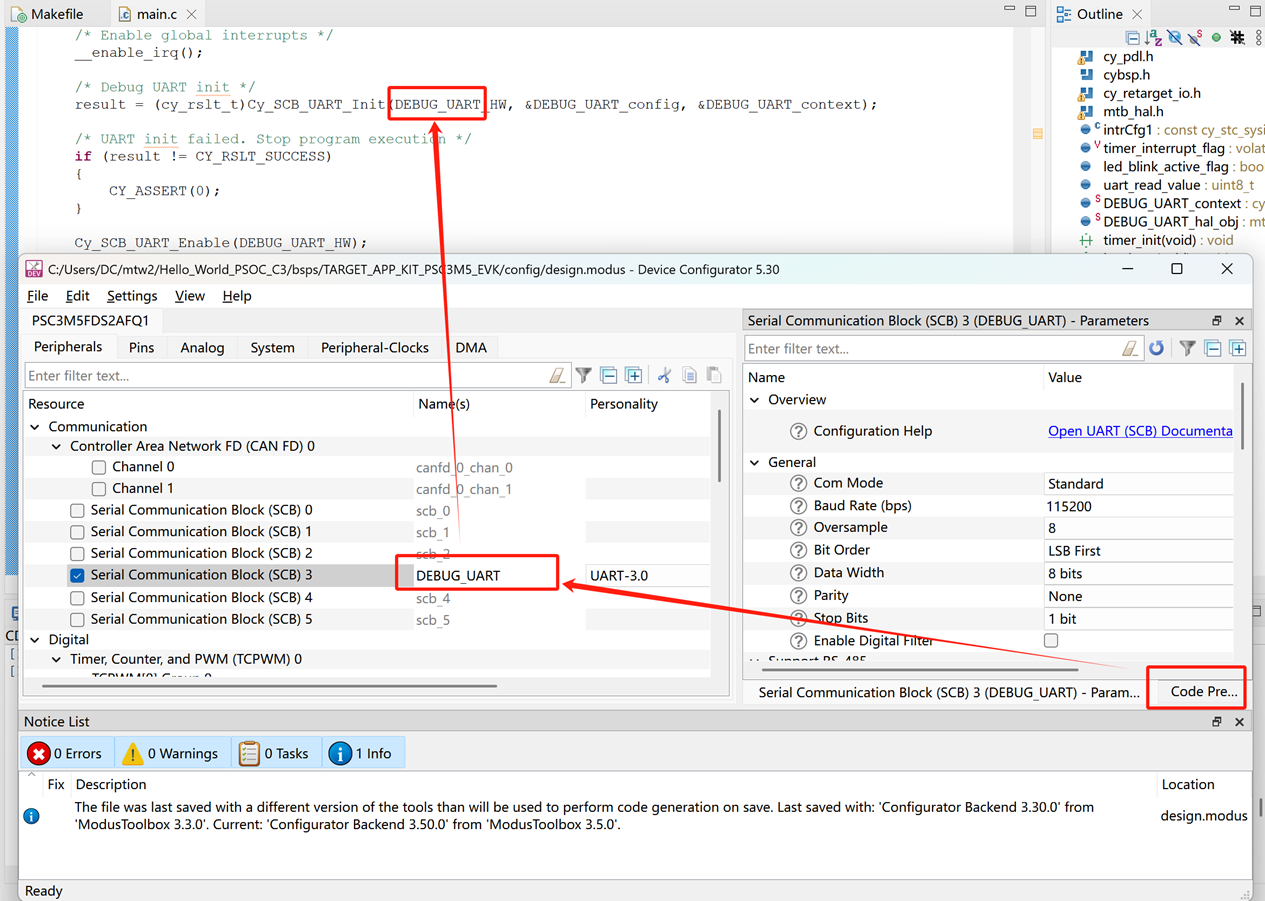Expand all parameters with the plus icon

pos(1238,348)
